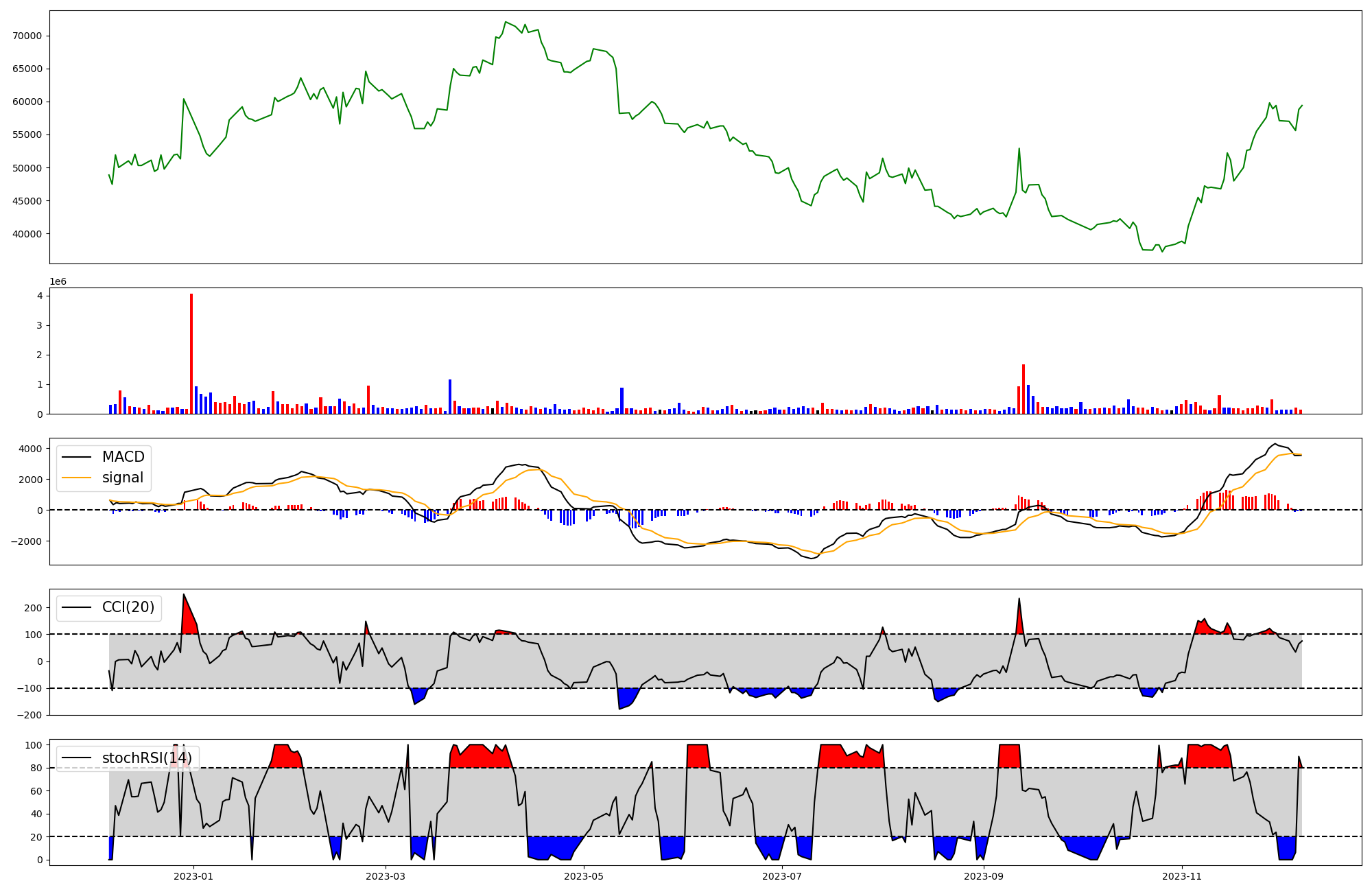
Task: Click the 70000 price axis label
Action: coord(27,36)
